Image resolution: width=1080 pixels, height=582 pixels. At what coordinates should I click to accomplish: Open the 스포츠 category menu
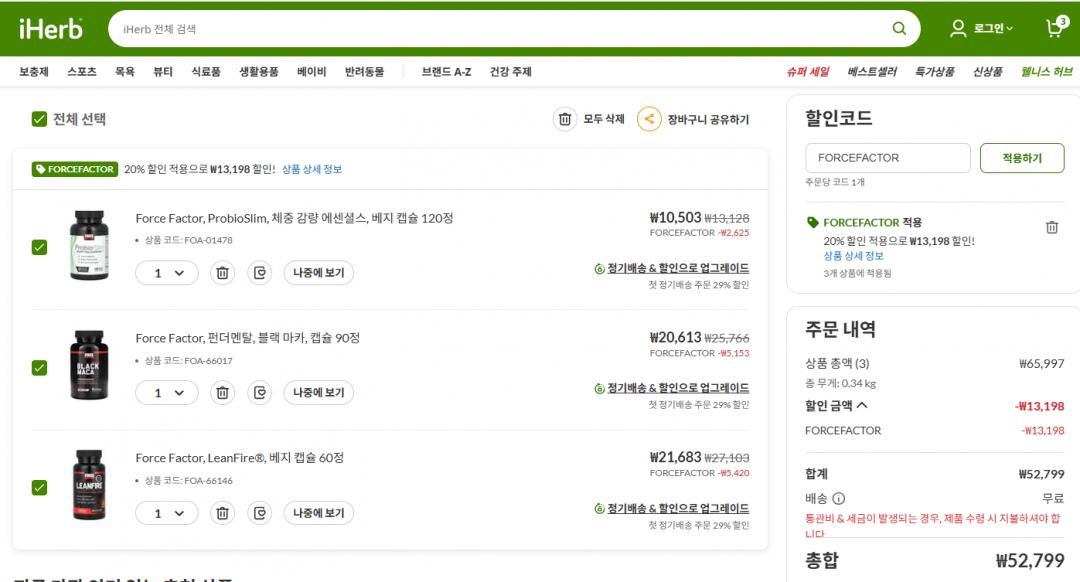pos(82,72)
